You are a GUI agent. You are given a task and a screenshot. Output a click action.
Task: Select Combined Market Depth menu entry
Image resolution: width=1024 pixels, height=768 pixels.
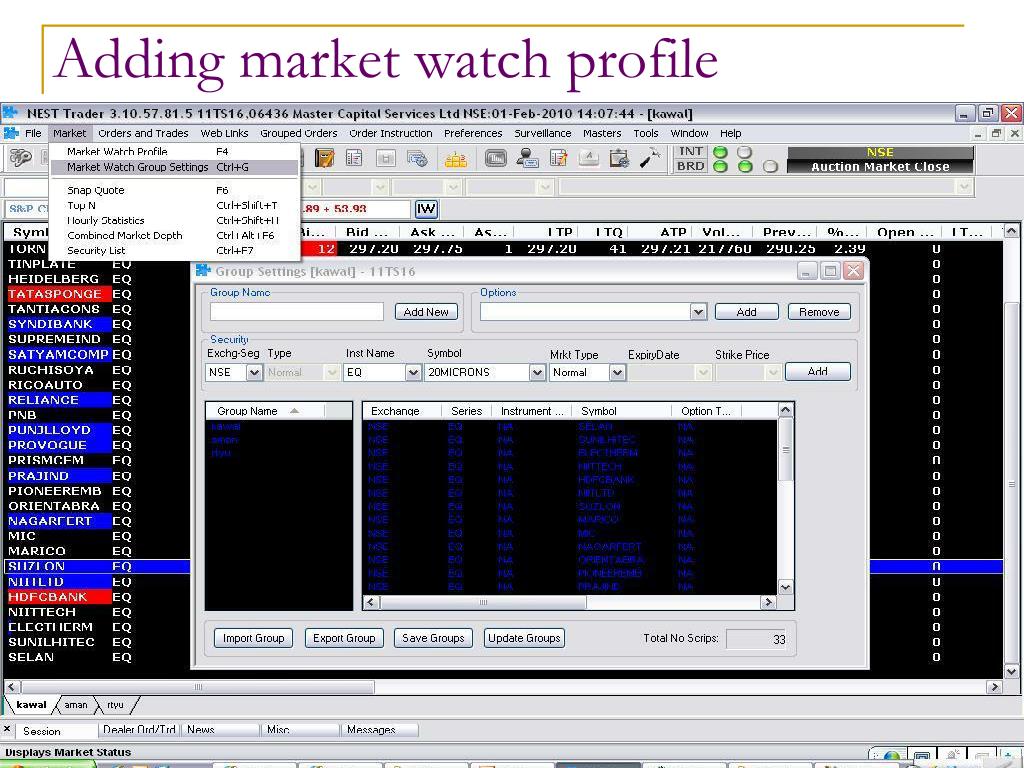(174, 235)
